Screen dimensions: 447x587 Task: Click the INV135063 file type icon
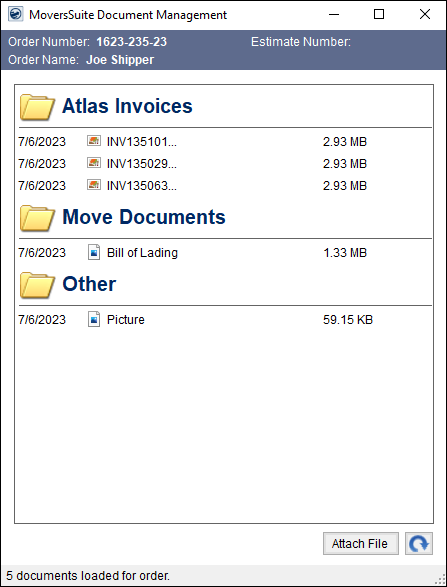(x=94, y=185)
